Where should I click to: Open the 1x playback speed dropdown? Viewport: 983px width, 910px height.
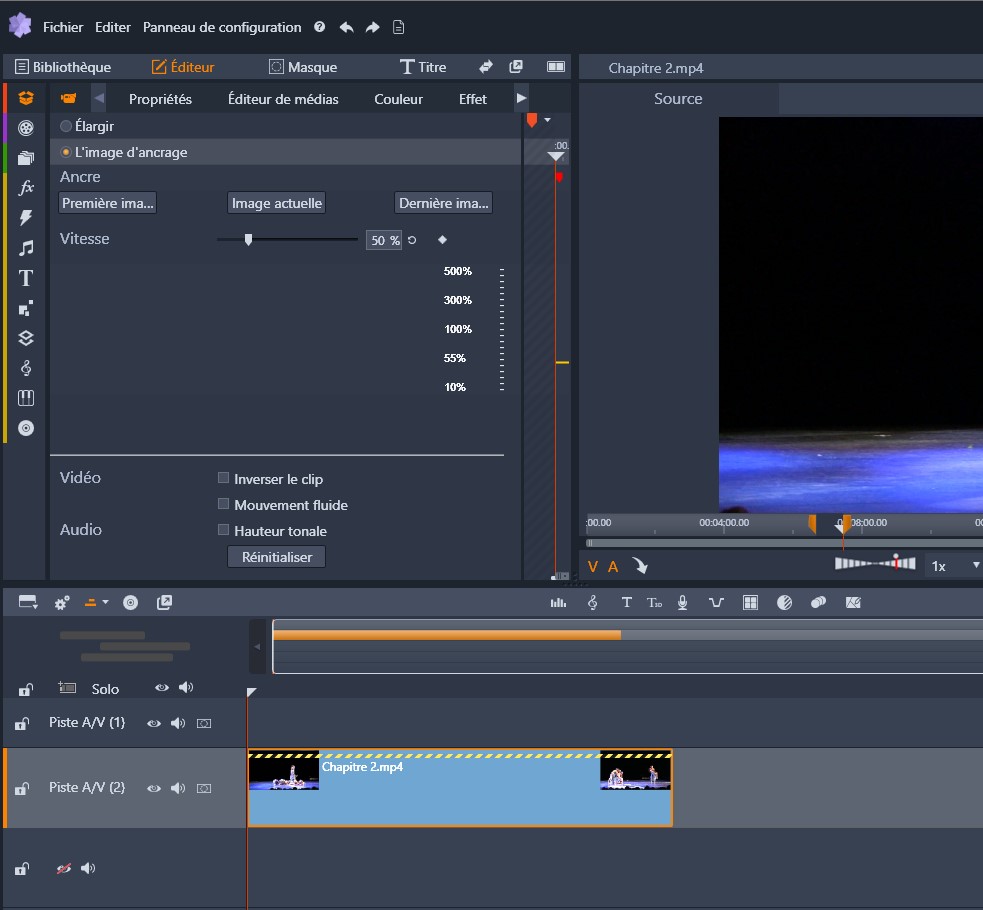pos(954,566)
